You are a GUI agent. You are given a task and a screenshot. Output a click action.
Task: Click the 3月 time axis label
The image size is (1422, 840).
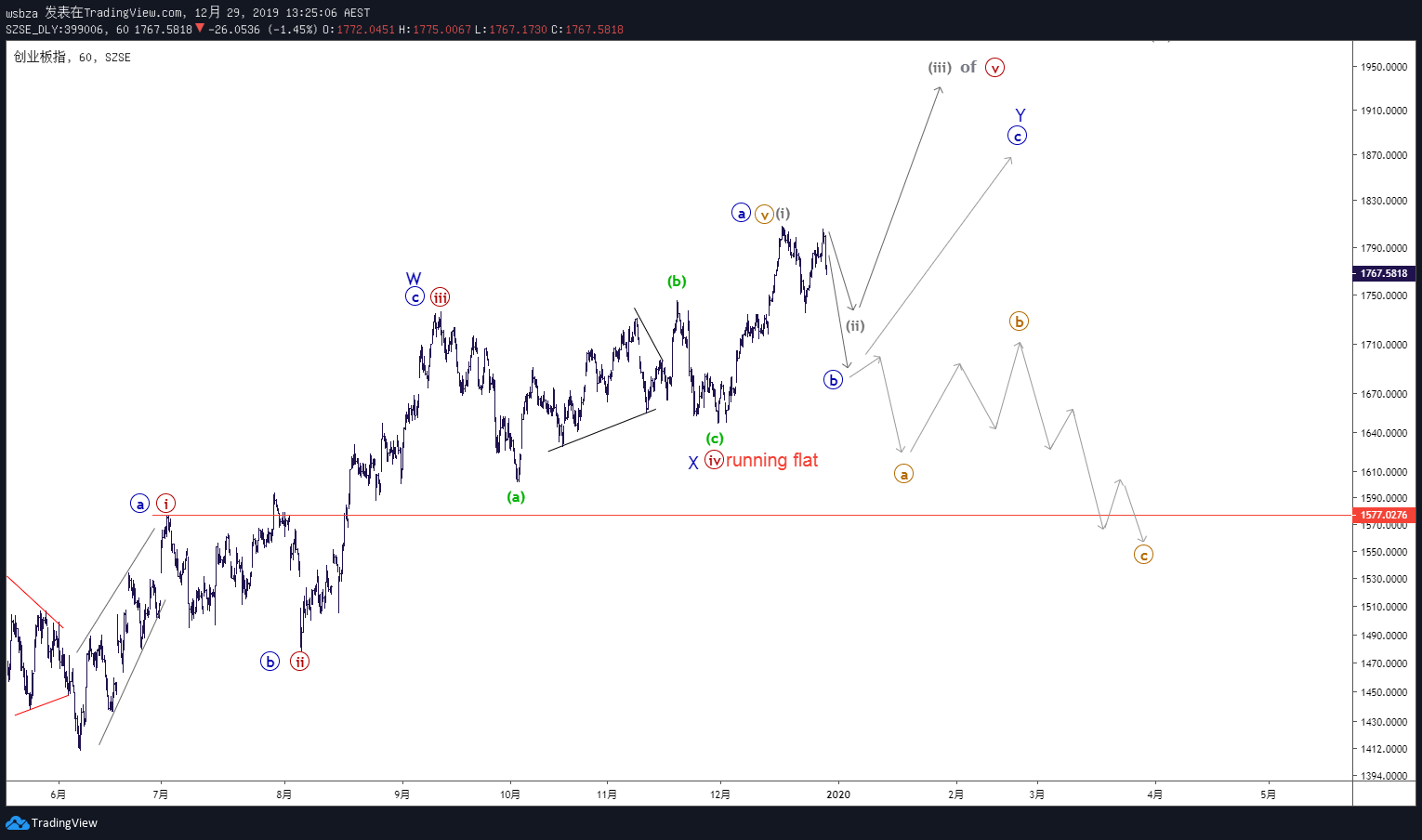point(1037,794)
